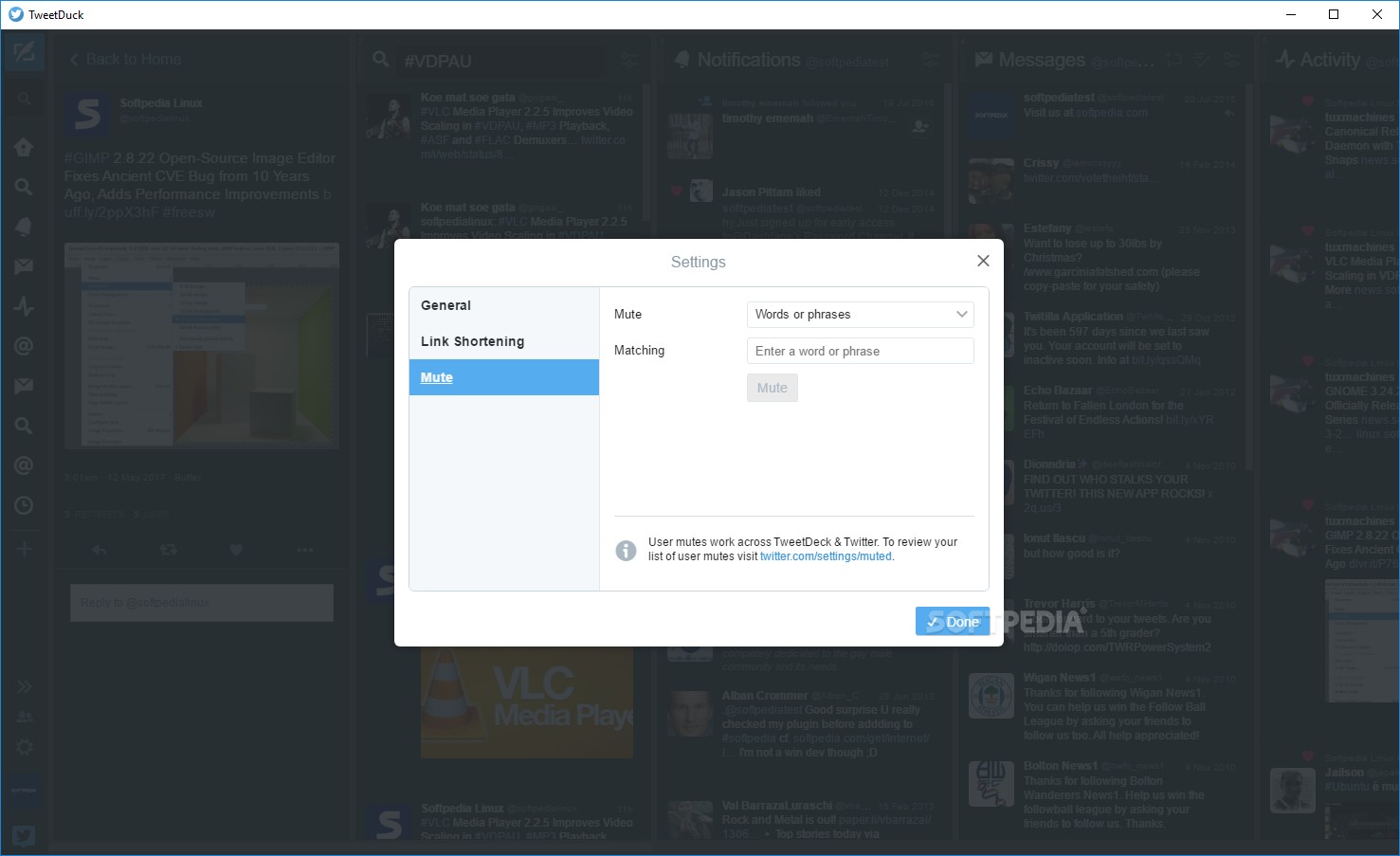Jump to Notifications bell in sidebar
1400x856 pixels.
[x=24, y=227]
